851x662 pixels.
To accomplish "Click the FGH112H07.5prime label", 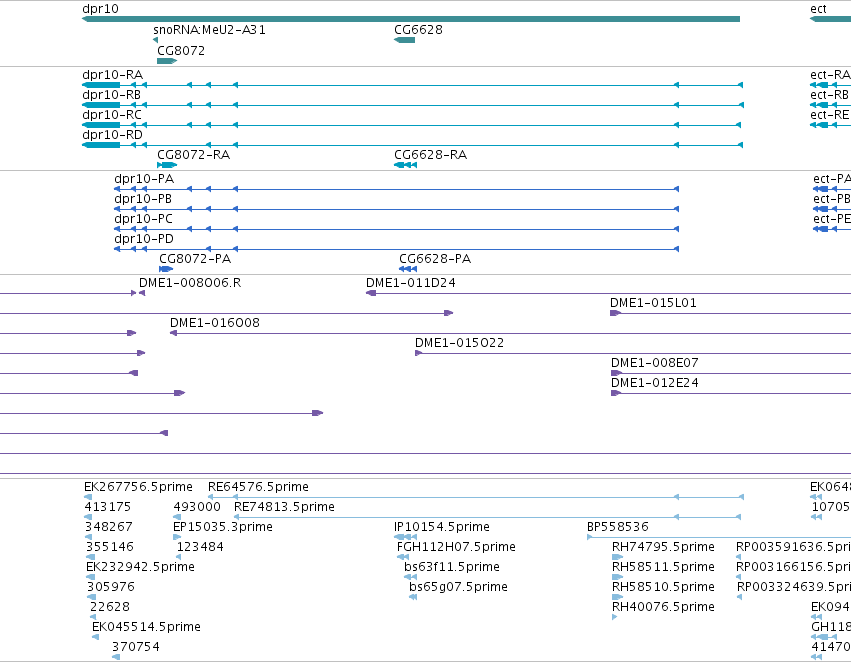I will (x=456, y=547).
